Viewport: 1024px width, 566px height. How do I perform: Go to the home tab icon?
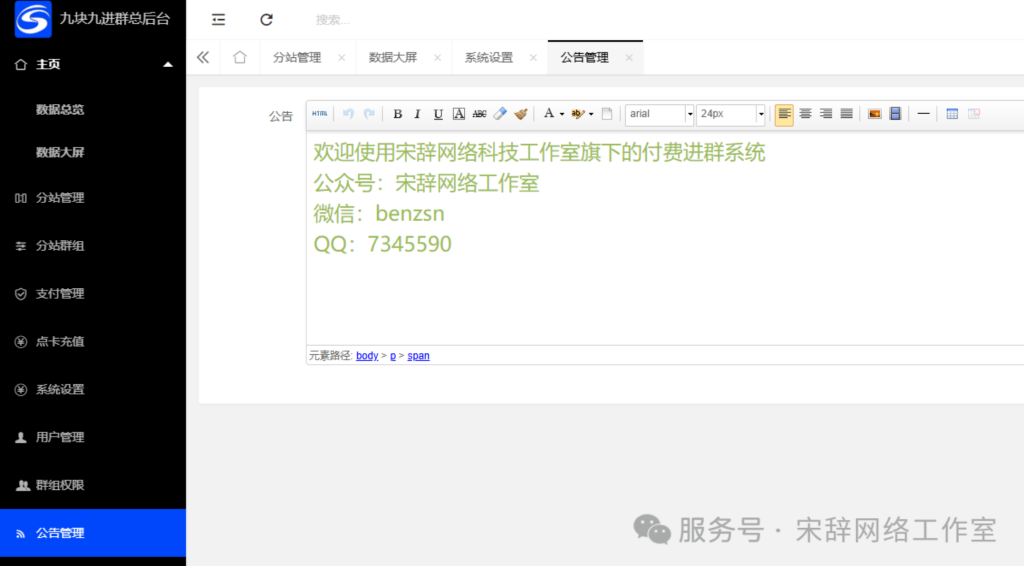point(240,57)
